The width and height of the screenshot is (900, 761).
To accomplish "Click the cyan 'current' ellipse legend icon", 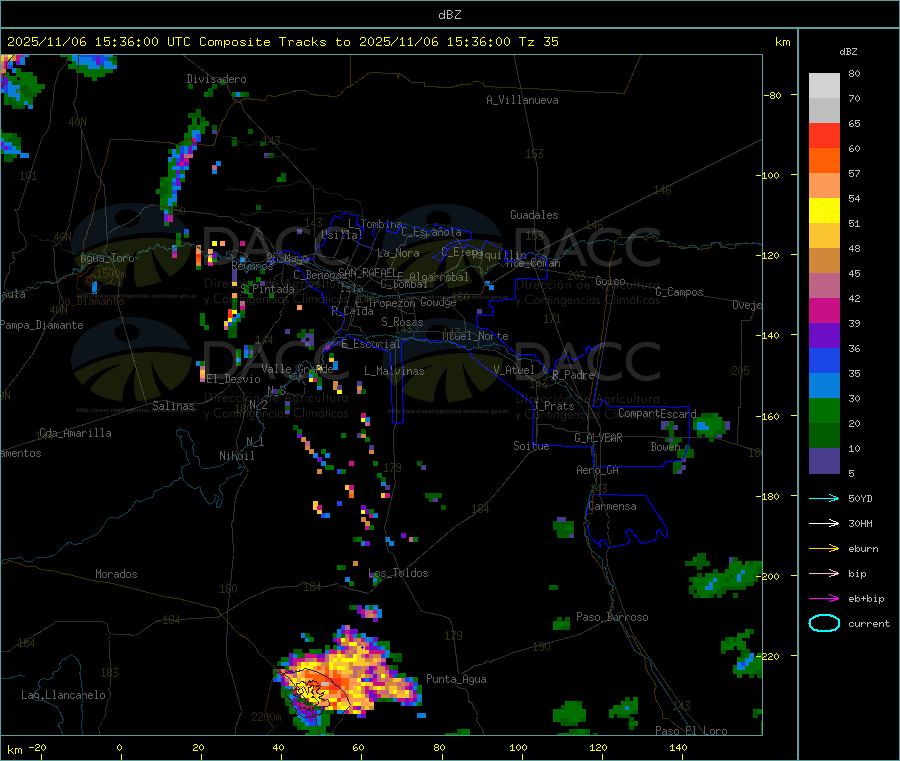I will coord(824,623).
